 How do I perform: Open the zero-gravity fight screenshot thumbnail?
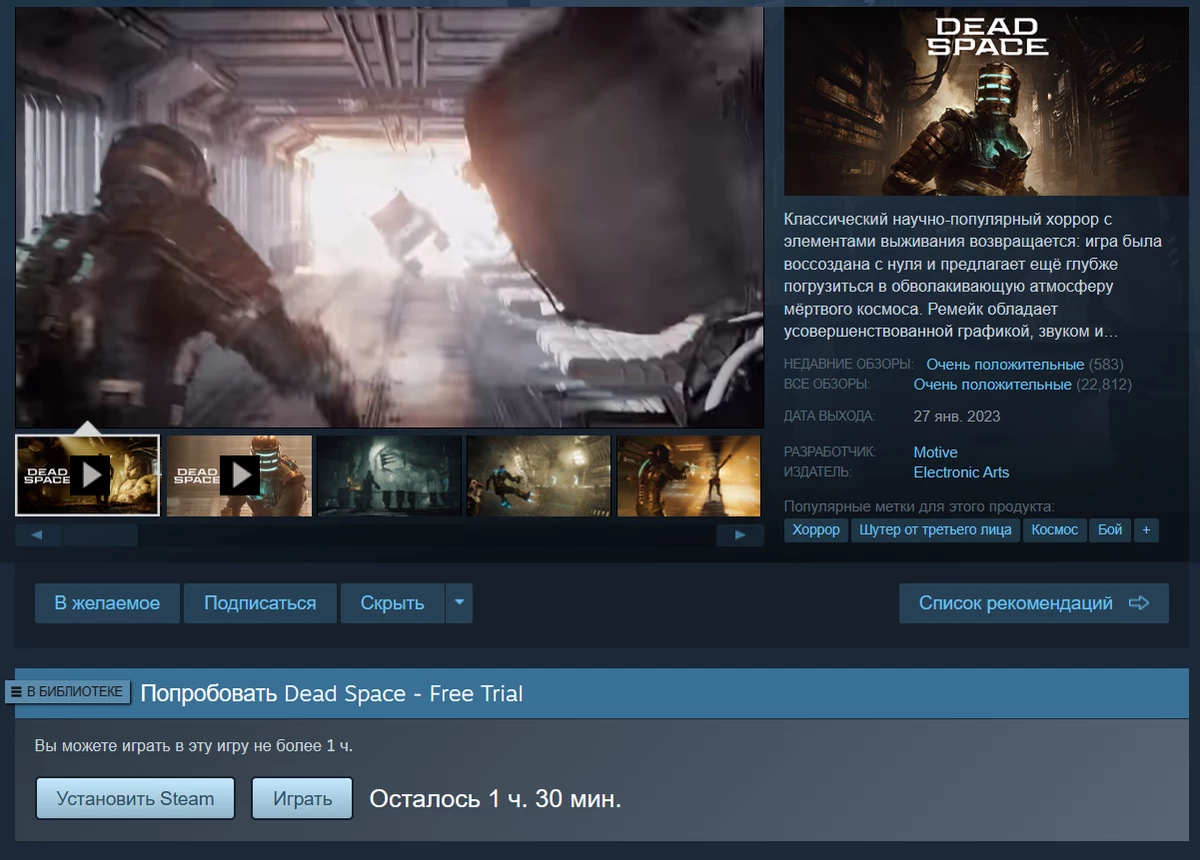coord(539,475)
